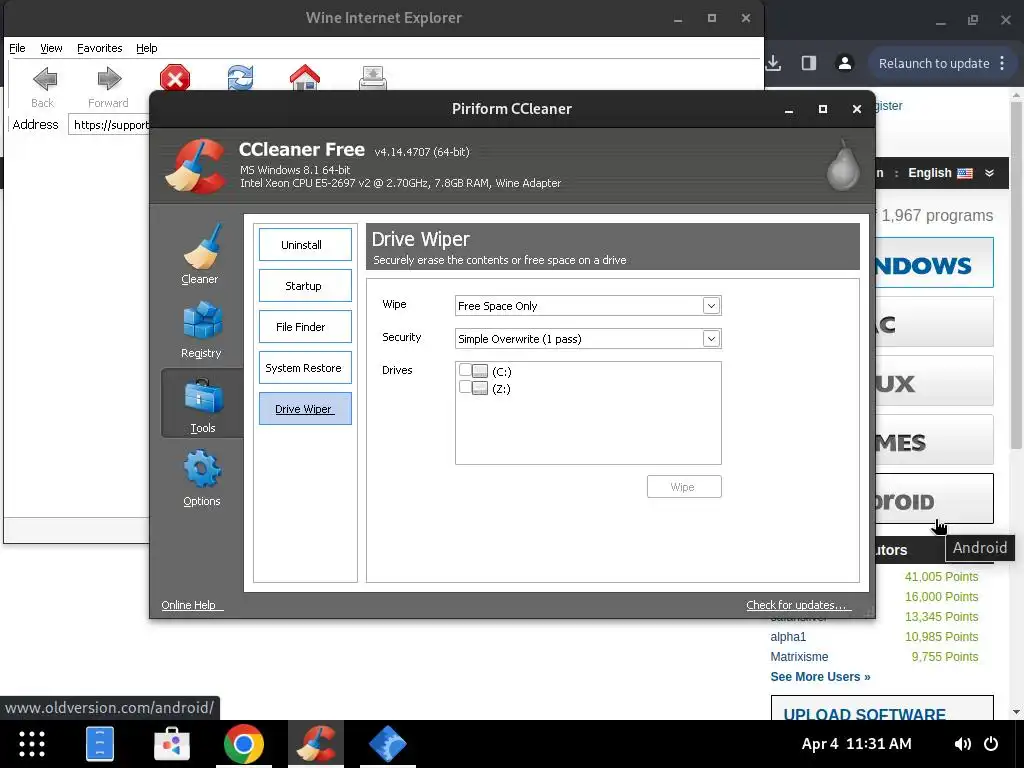Click Check for updates link
This screenshot has width=1024, height=768.
point(798,605)
